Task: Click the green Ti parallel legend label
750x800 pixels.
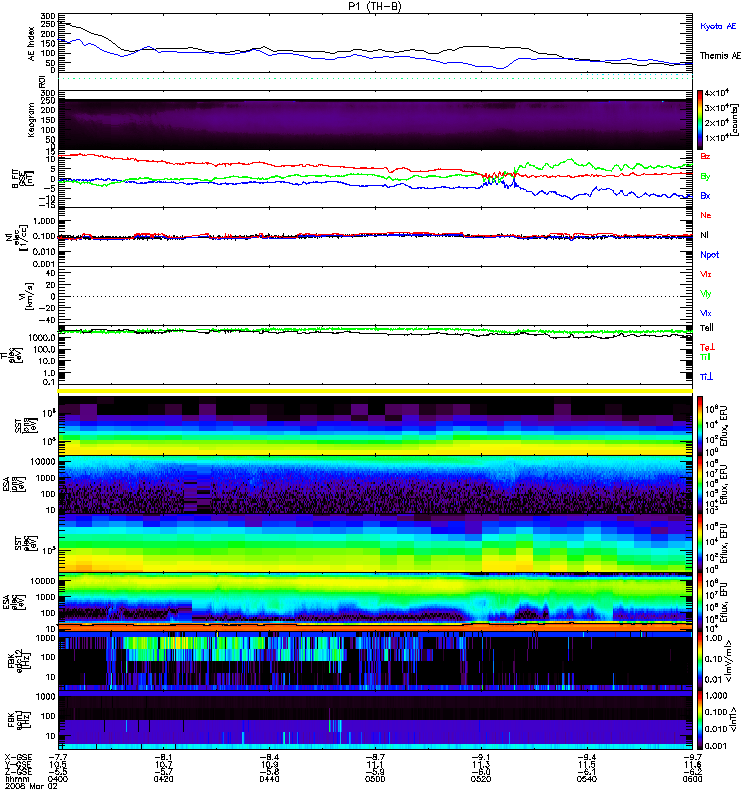Action: pyautogui.click(x=705, y=357)
